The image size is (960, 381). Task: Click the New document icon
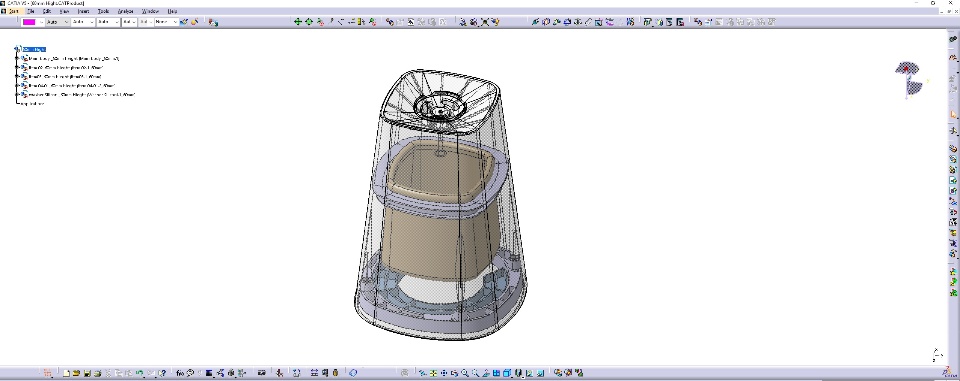[x=66, y=372]
